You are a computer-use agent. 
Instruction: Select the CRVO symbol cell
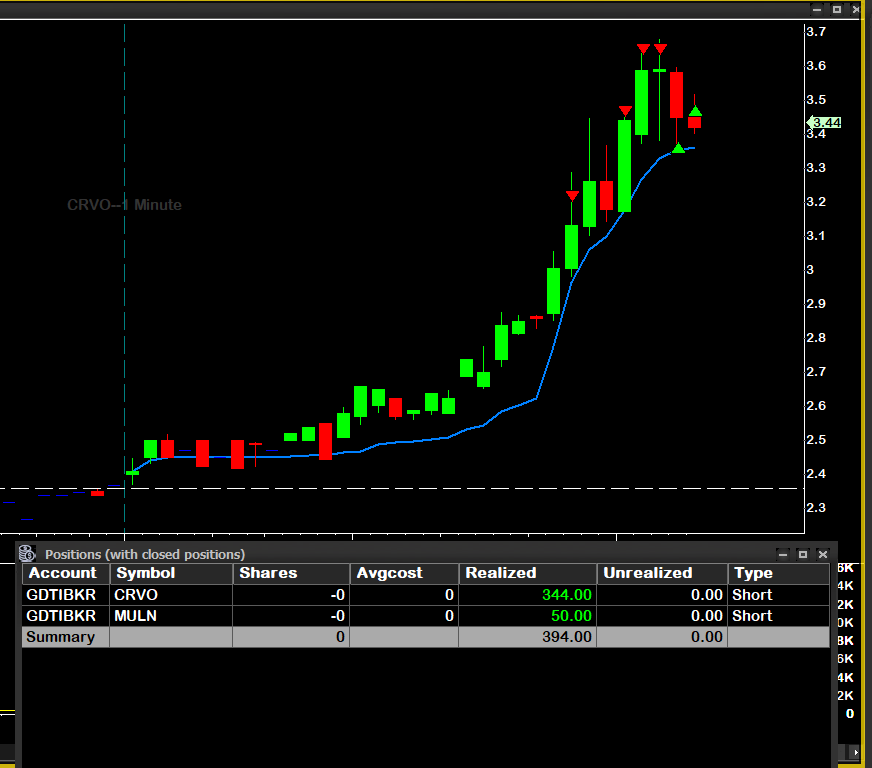tap(171, 595)
